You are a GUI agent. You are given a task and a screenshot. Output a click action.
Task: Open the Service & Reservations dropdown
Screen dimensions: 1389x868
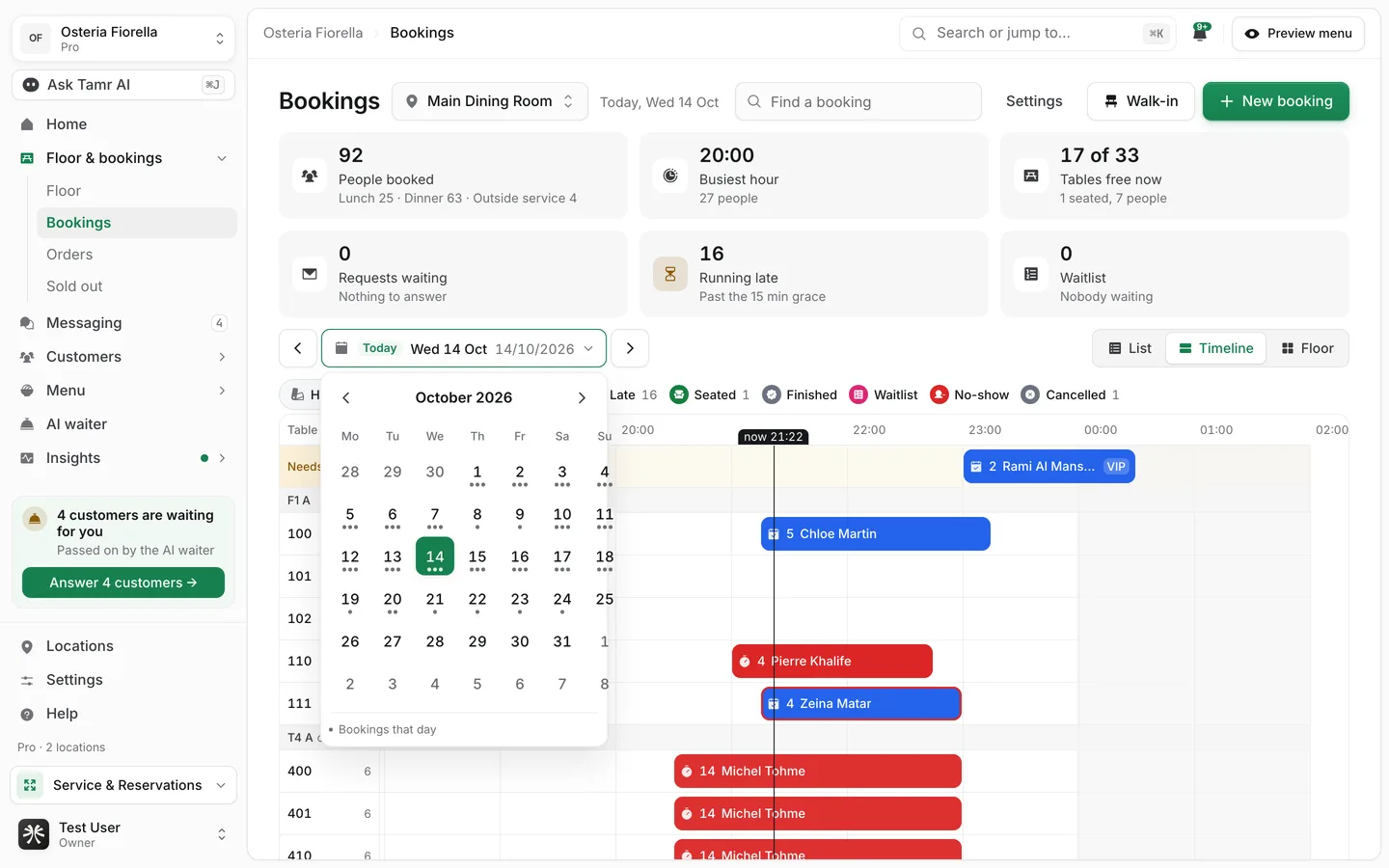(x=123, y=785)
